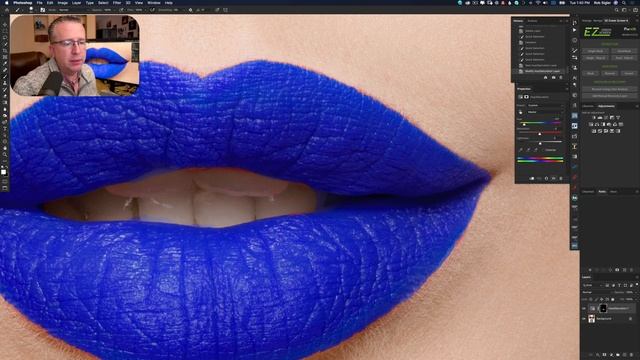Switch to the Channels tab

[588, 191]
